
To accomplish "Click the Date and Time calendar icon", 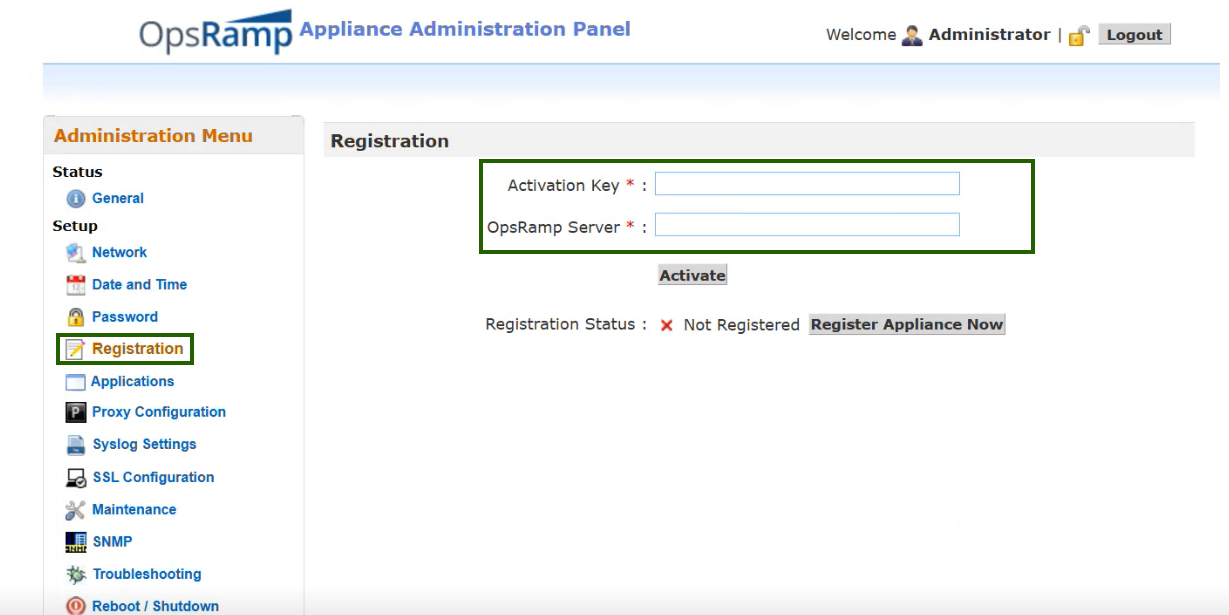I will pos(76,285).
